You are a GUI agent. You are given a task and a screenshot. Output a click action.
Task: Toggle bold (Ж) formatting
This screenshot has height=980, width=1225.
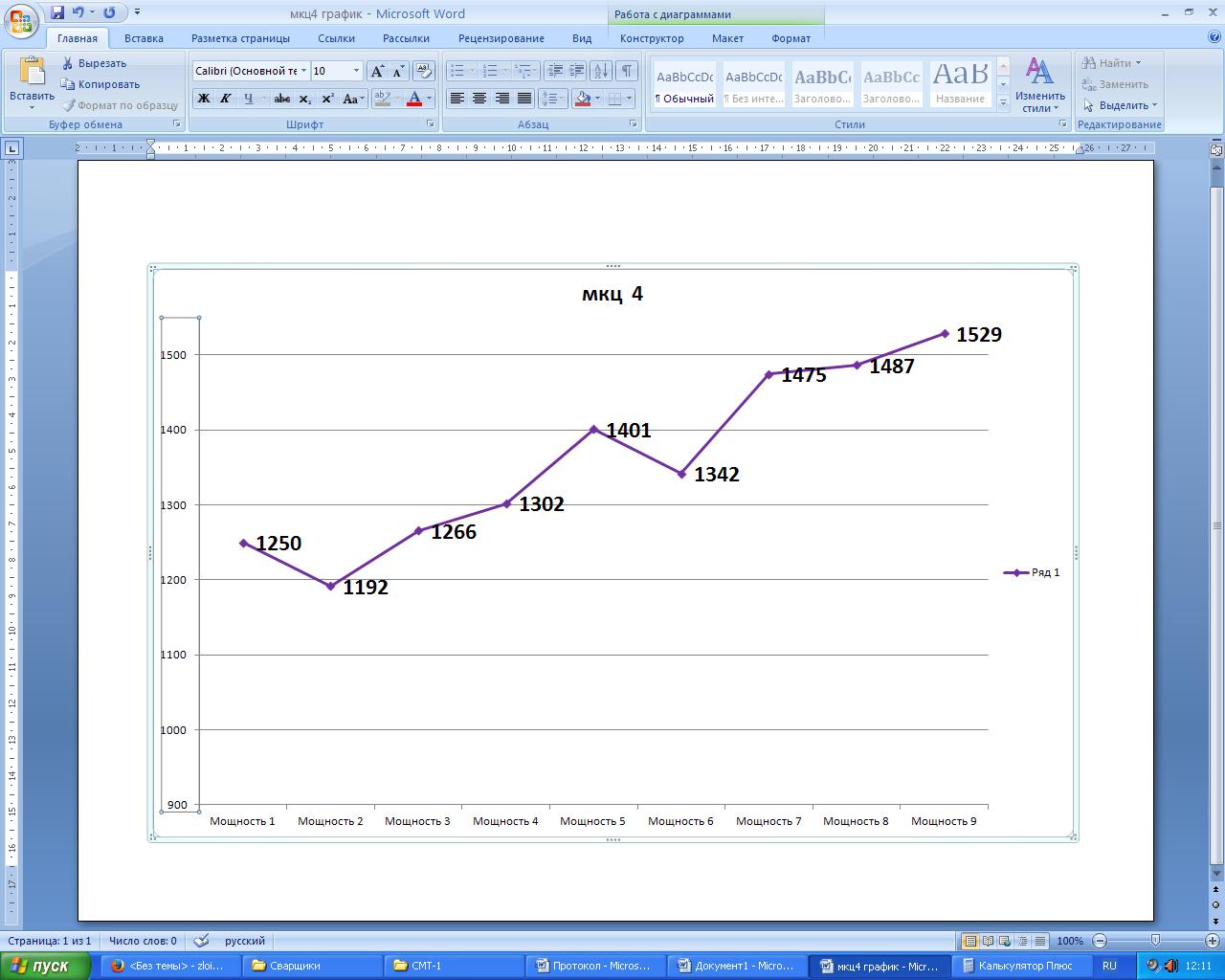203,99
